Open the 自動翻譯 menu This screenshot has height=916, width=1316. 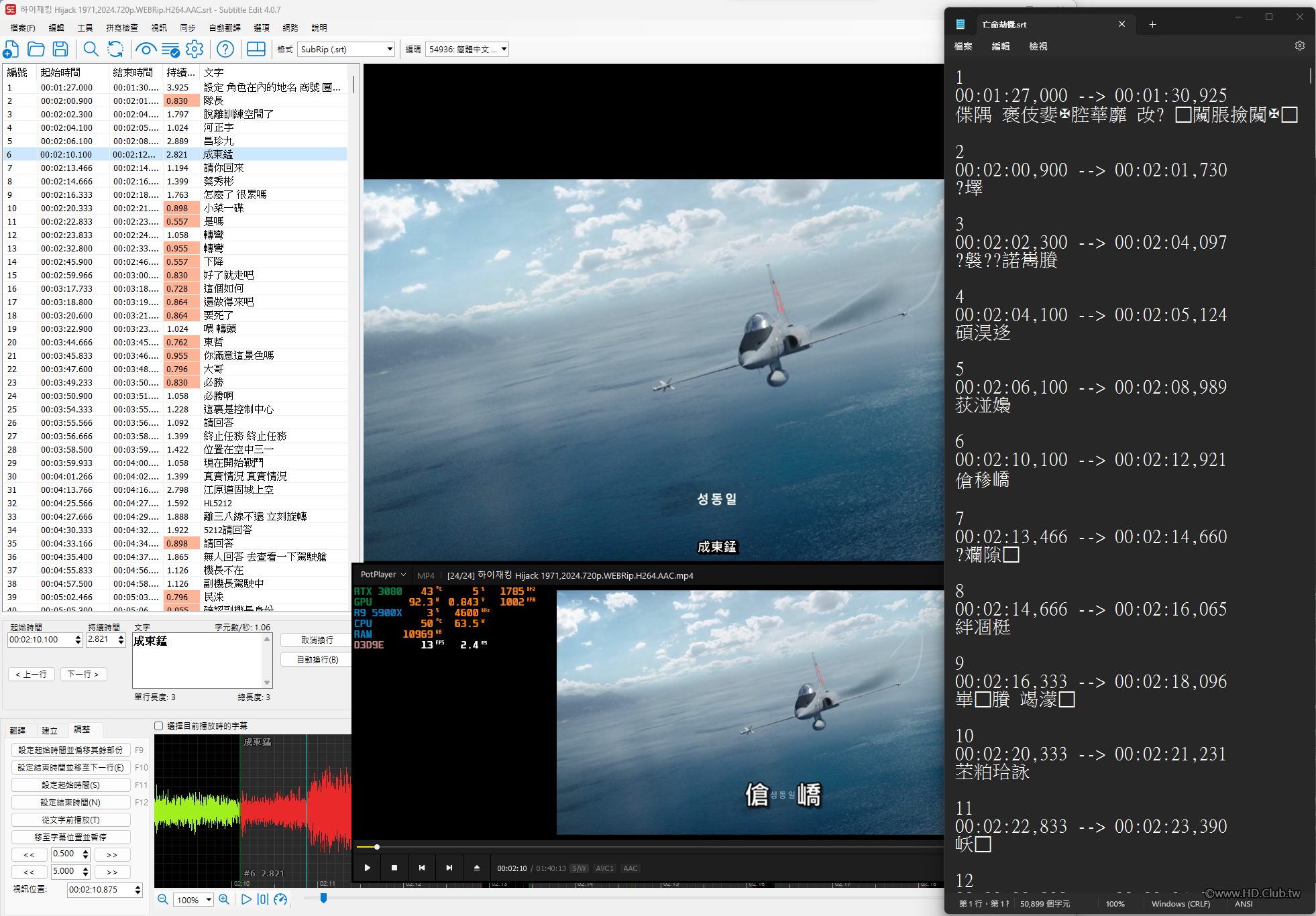225,27
